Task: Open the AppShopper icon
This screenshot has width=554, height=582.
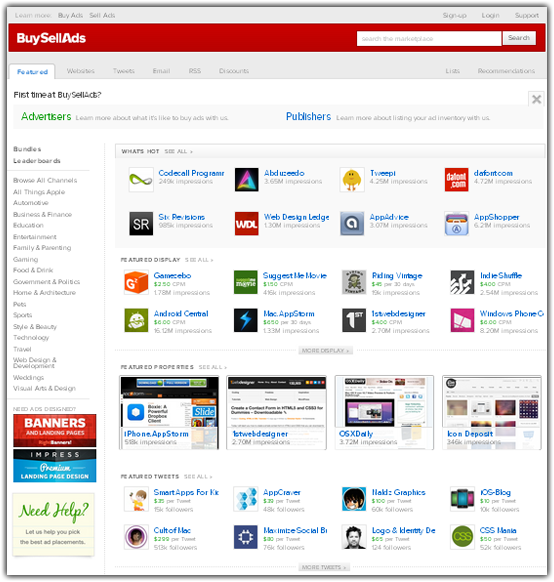Action: coord(456,224)
